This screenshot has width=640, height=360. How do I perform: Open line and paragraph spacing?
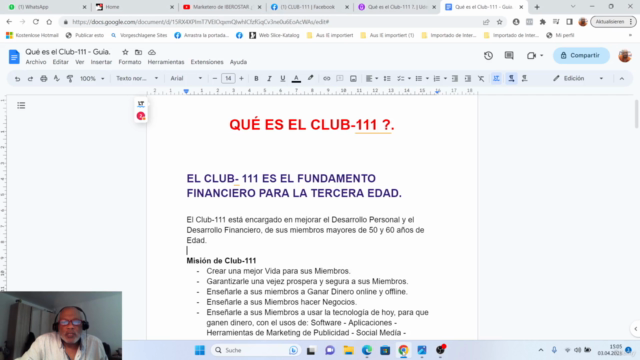[387, 78]
